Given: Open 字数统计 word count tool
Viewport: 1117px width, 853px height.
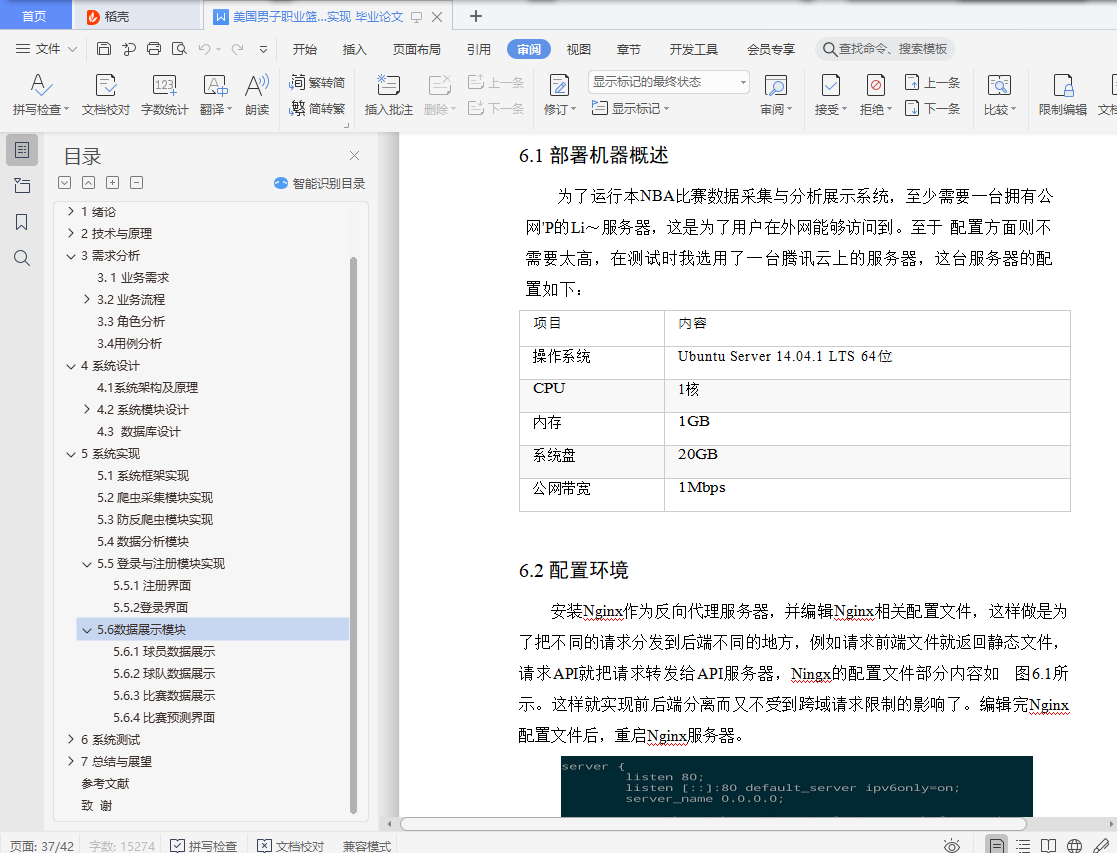Looking at the screenshot, I should click(165, 94).
